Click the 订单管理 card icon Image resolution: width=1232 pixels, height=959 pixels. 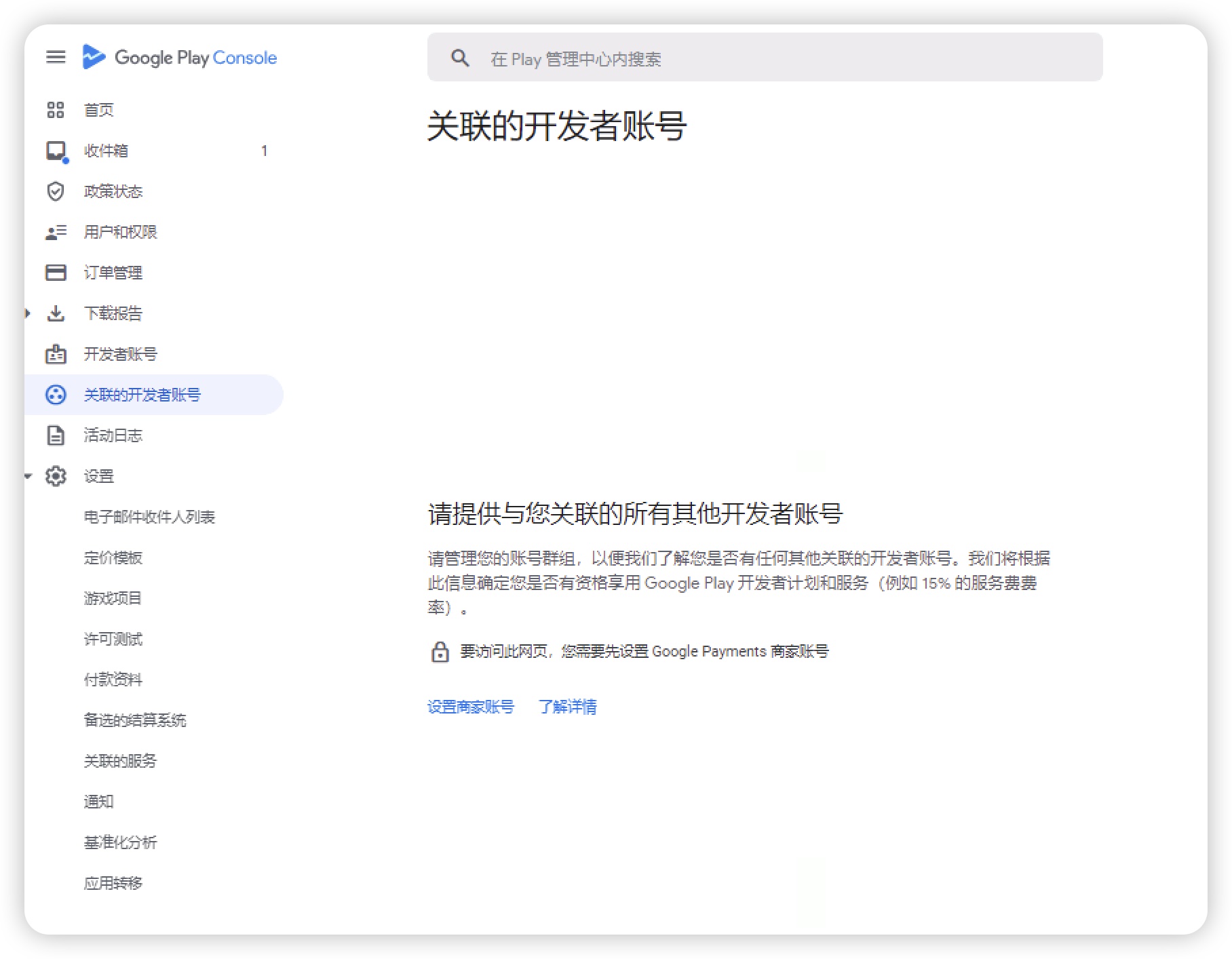pyautogui.click(x=56, y=273)
